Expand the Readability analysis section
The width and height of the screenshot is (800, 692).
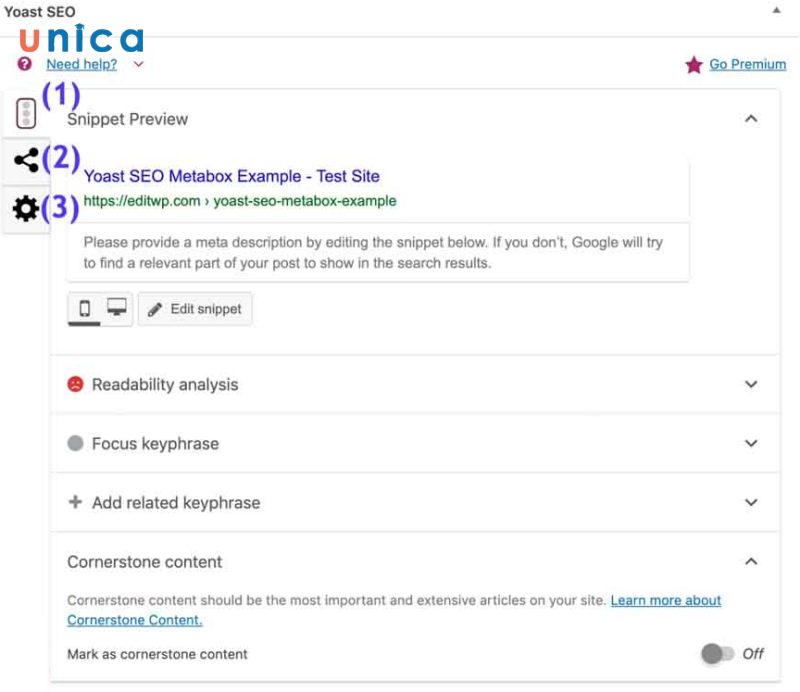pyautogui.click(x=751, y=384)
